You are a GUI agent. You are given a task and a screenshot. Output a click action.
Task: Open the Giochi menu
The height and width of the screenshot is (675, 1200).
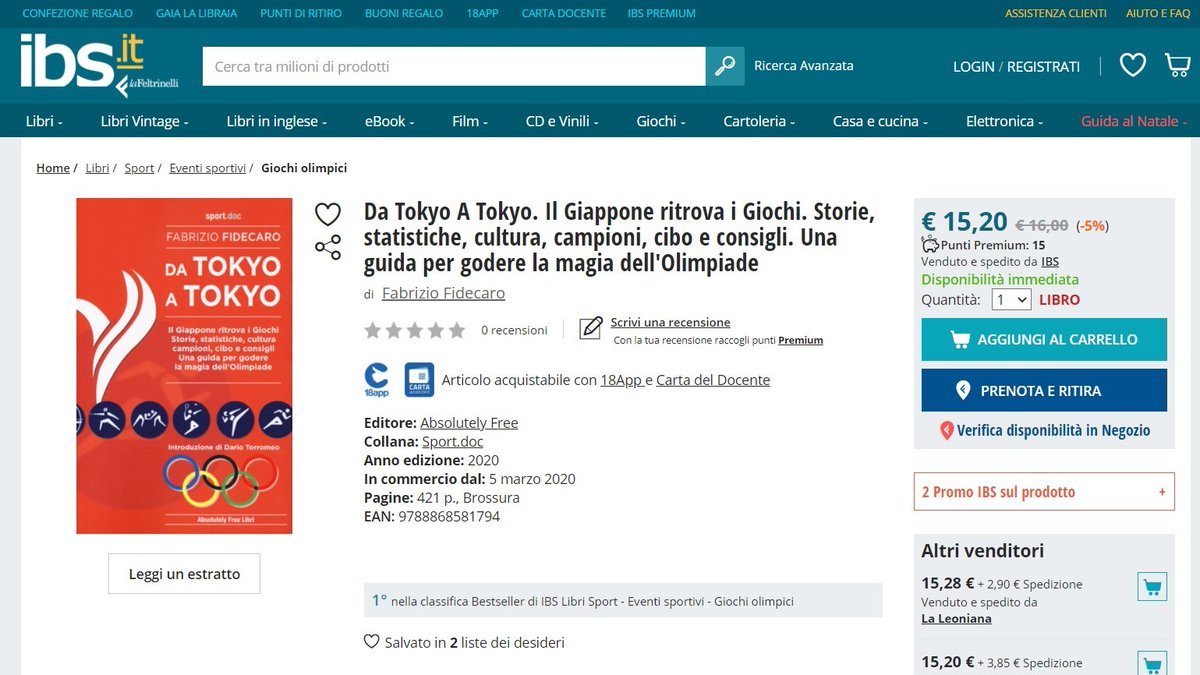pyautogui.click(x=661, y=121)
